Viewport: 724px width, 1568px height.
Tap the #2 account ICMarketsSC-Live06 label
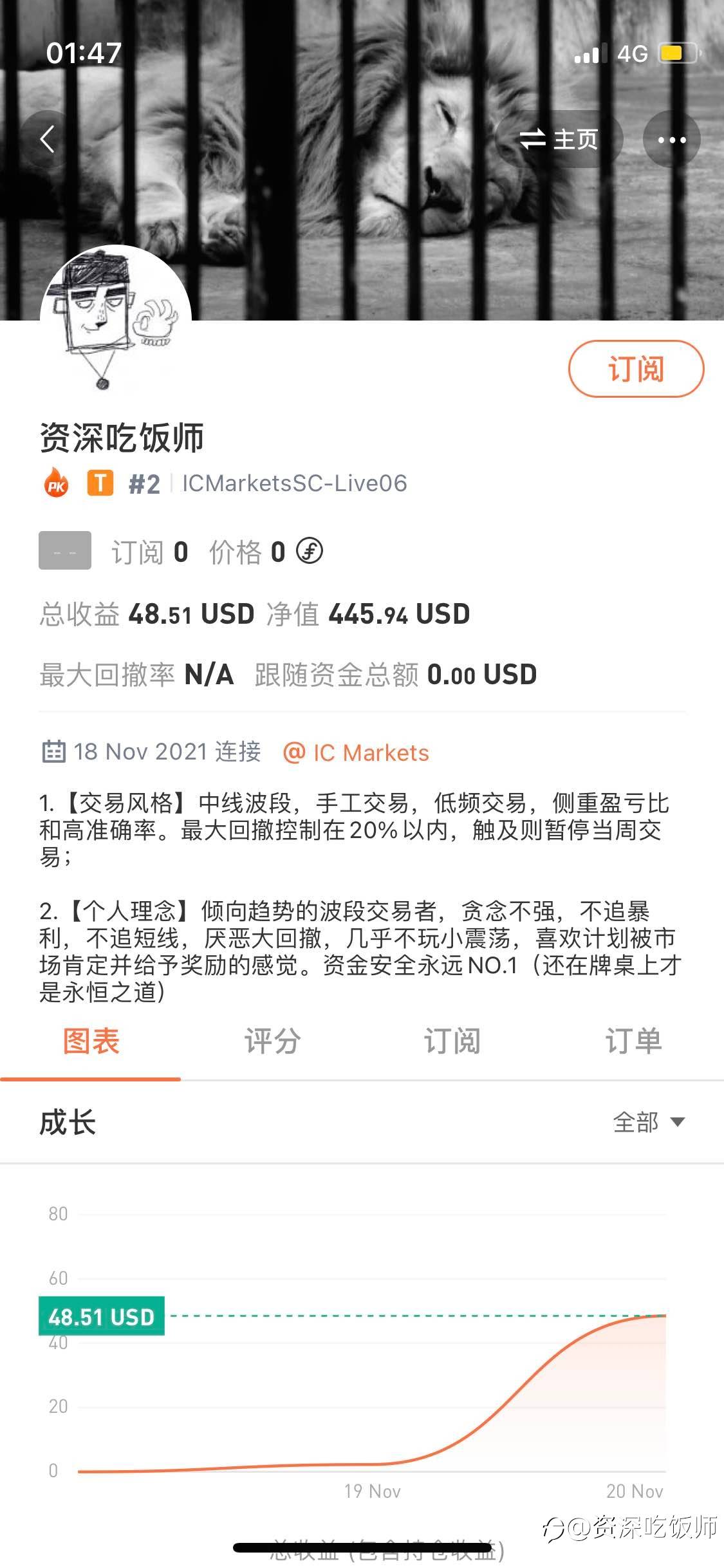click(268, 483)
